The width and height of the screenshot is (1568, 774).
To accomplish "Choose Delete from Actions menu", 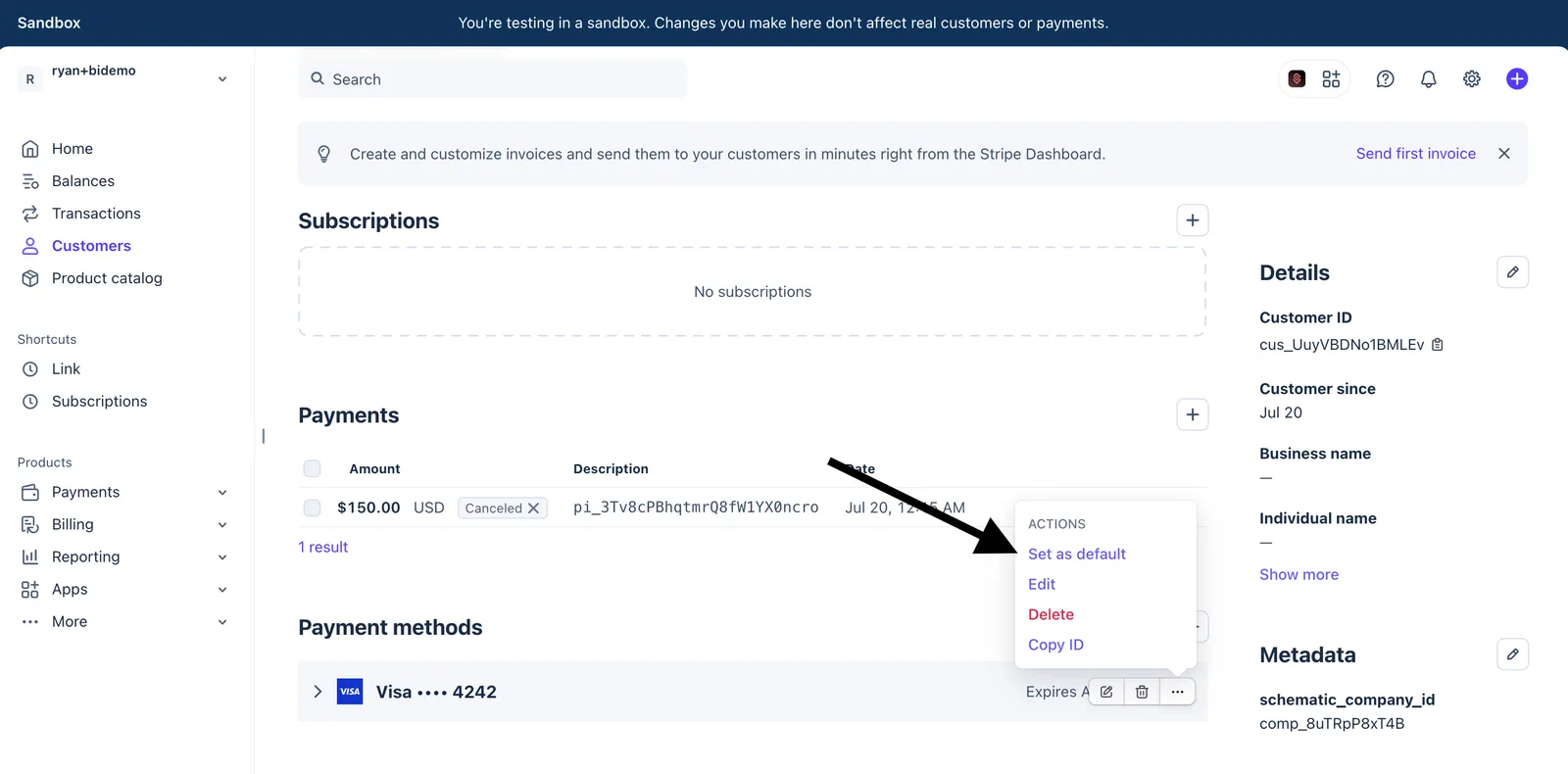I will point(1051,615).
